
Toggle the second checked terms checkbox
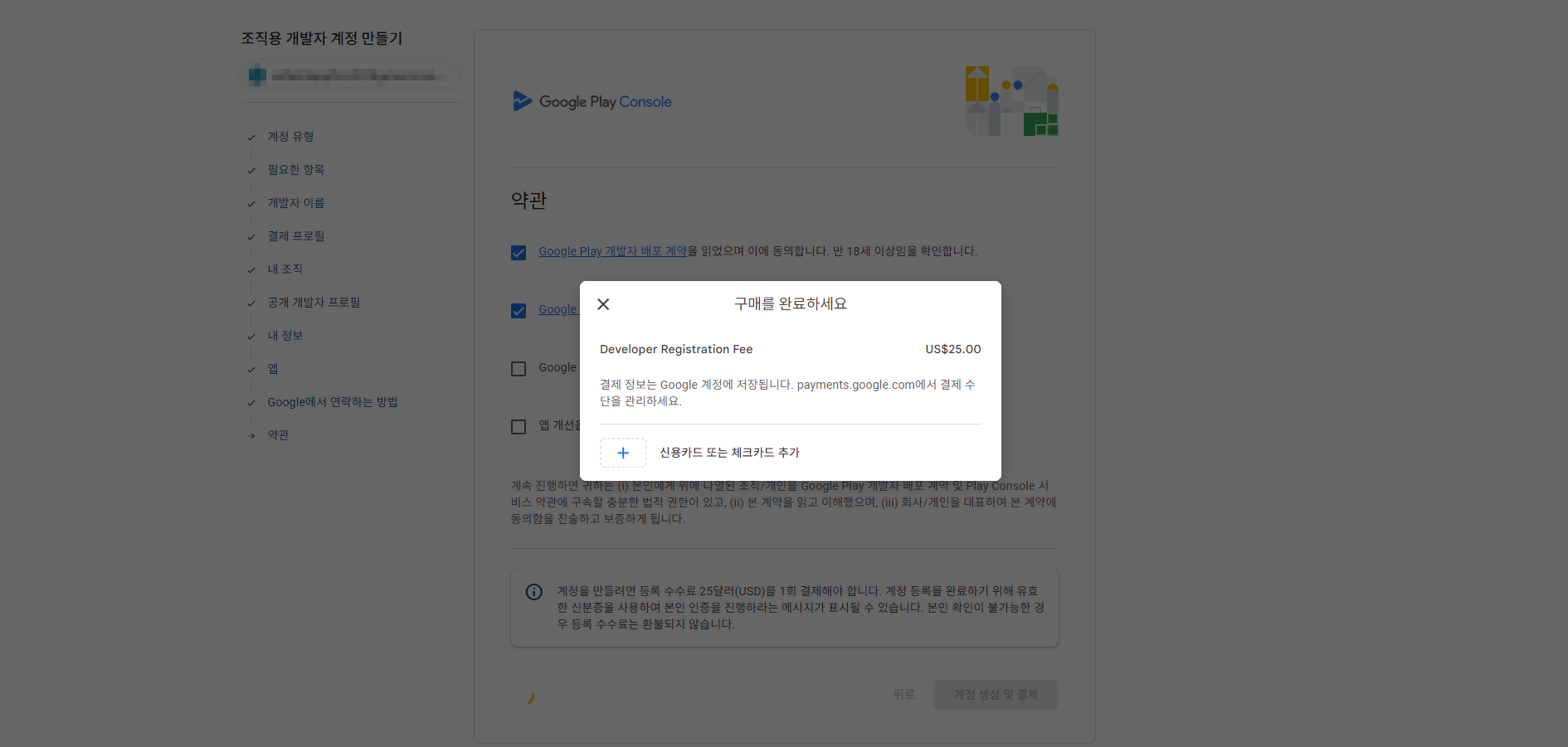click(519, 311)
